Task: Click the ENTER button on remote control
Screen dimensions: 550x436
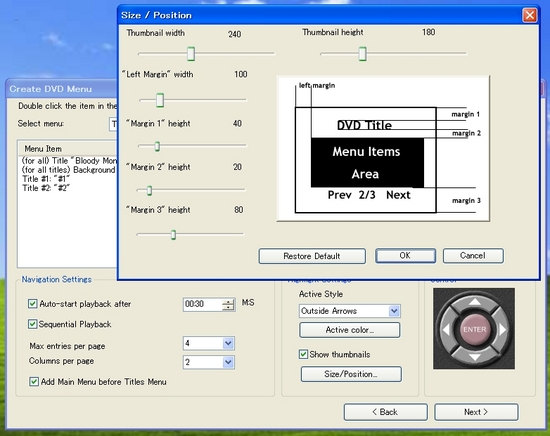Action: tap(475, 329)
